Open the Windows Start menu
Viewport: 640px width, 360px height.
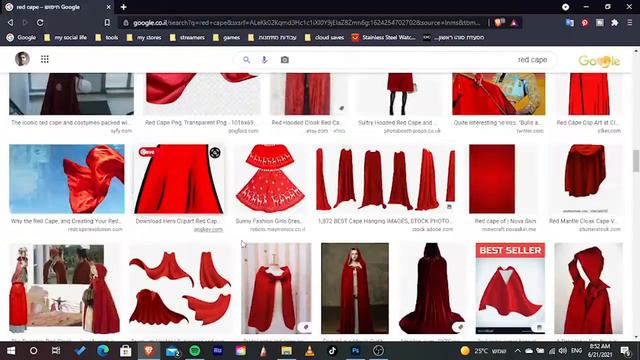tap(11, 351)
